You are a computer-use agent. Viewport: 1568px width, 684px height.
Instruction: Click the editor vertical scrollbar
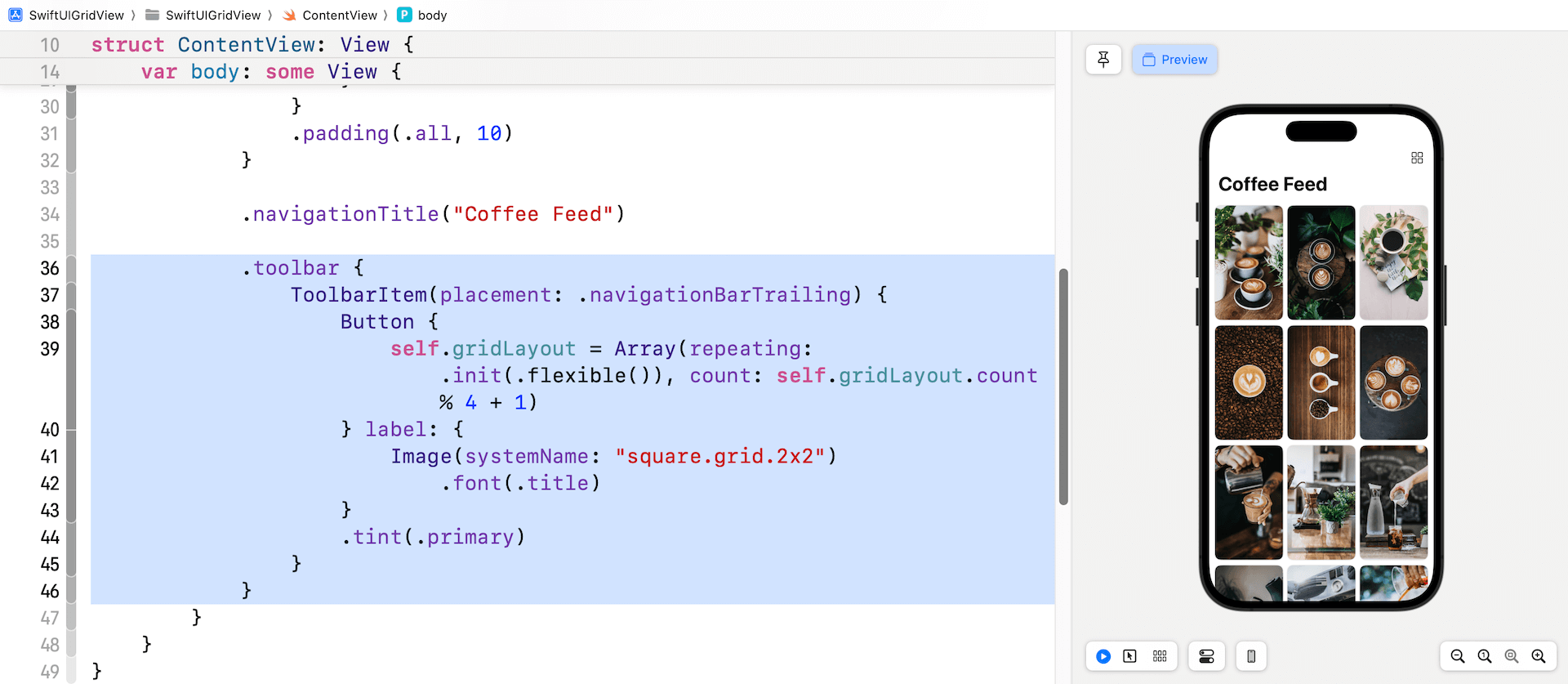[x=1063, y=387]
